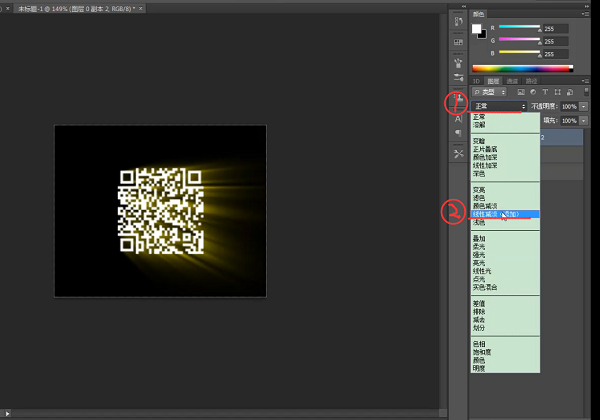Click the R red channel slider

click(520, 28)
